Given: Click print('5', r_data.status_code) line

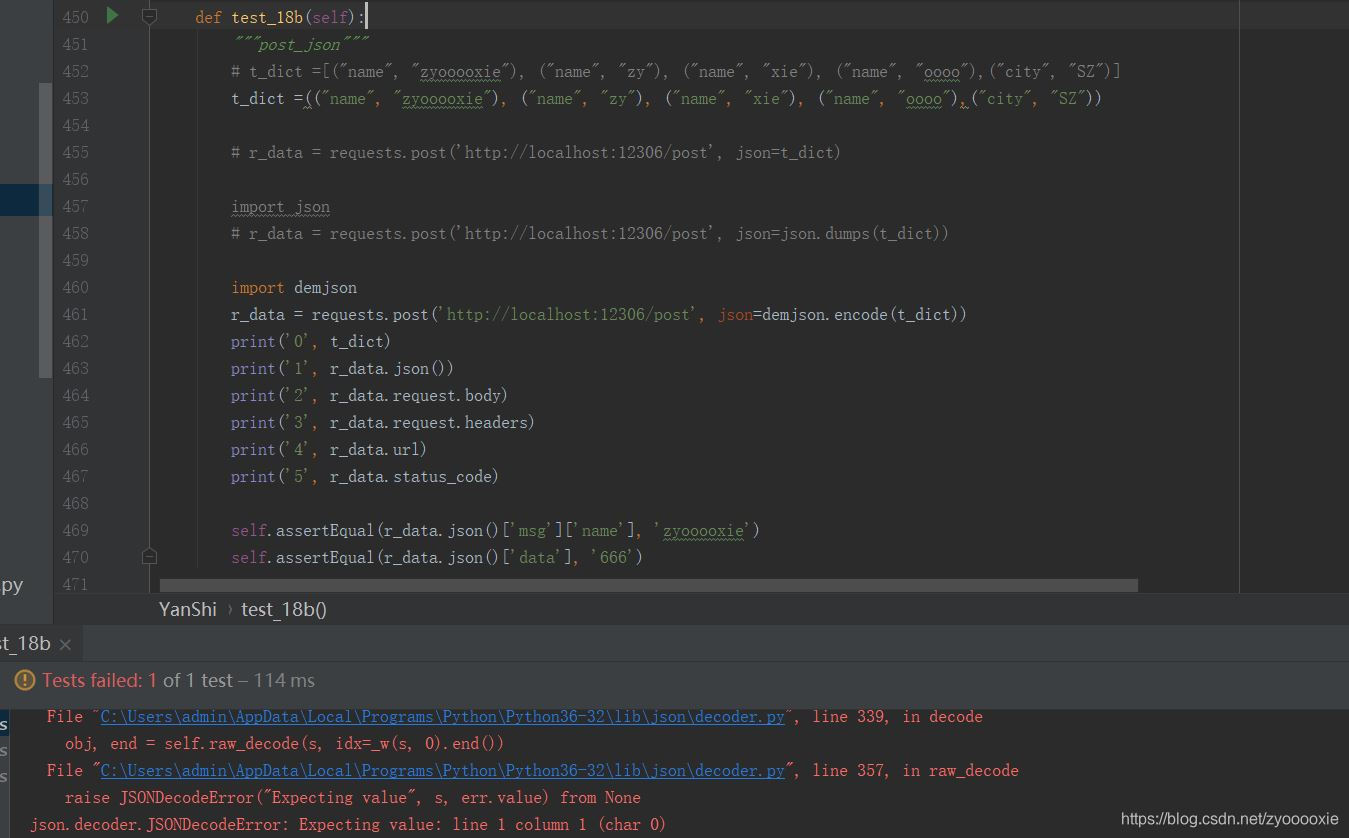Looking at the screenshot, I should click(365, 476).
